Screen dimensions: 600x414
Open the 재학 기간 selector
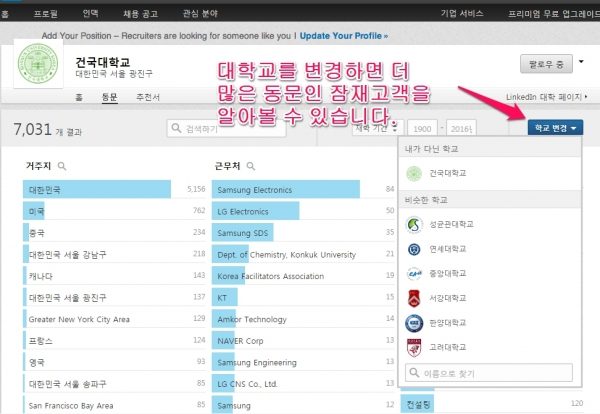pos(376,128)
